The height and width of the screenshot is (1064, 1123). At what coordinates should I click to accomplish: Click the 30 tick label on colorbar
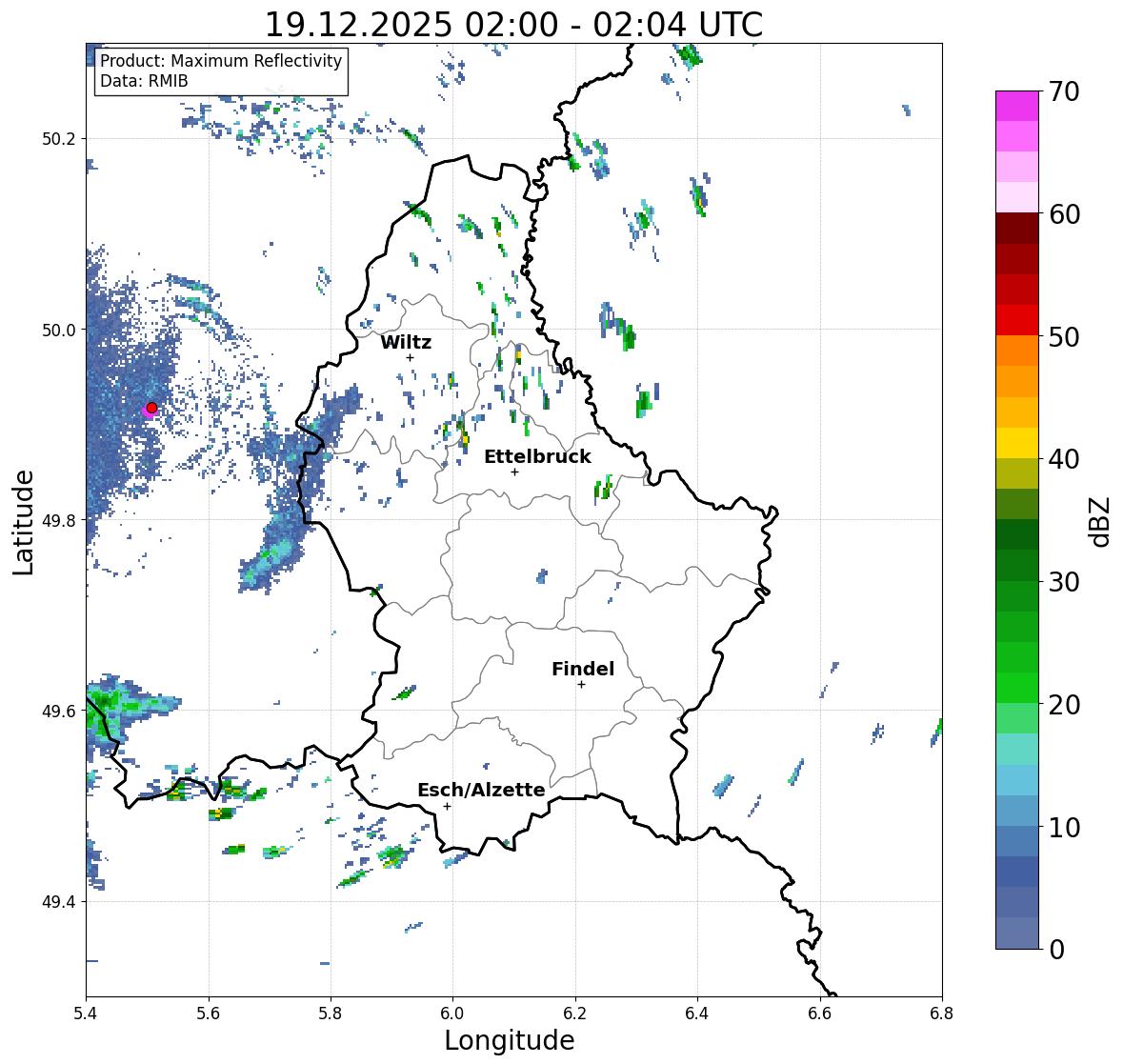tap(1064, 581)
